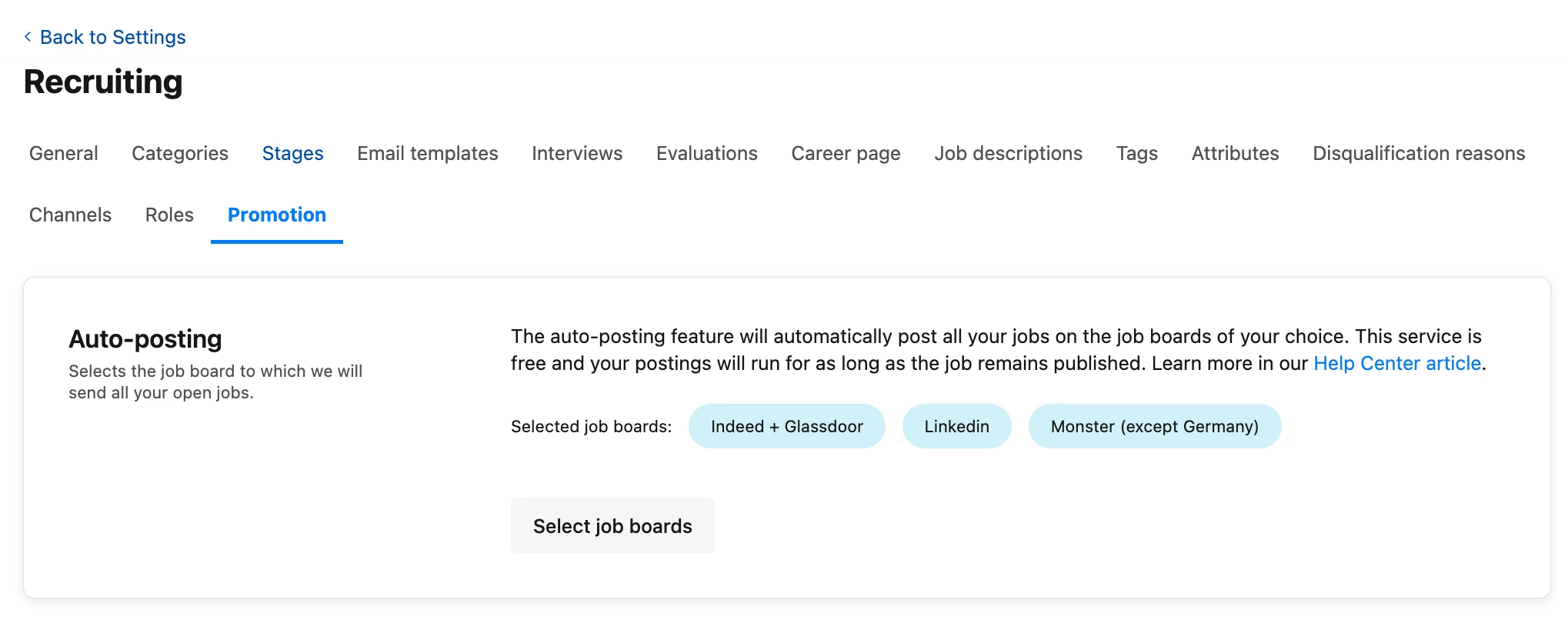Select the Email templates tab
Screen dimensions: 1568x623
[x=428, y=153]
